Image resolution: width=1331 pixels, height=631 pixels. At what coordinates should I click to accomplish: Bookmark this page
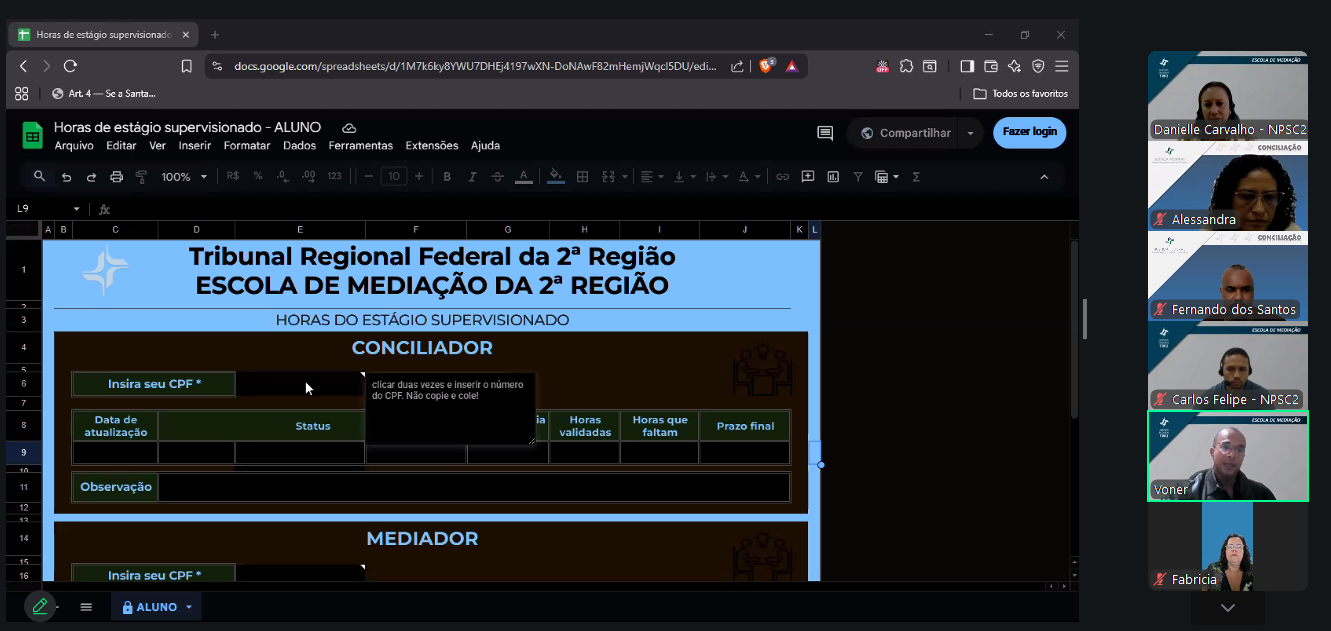pos(186,66)
